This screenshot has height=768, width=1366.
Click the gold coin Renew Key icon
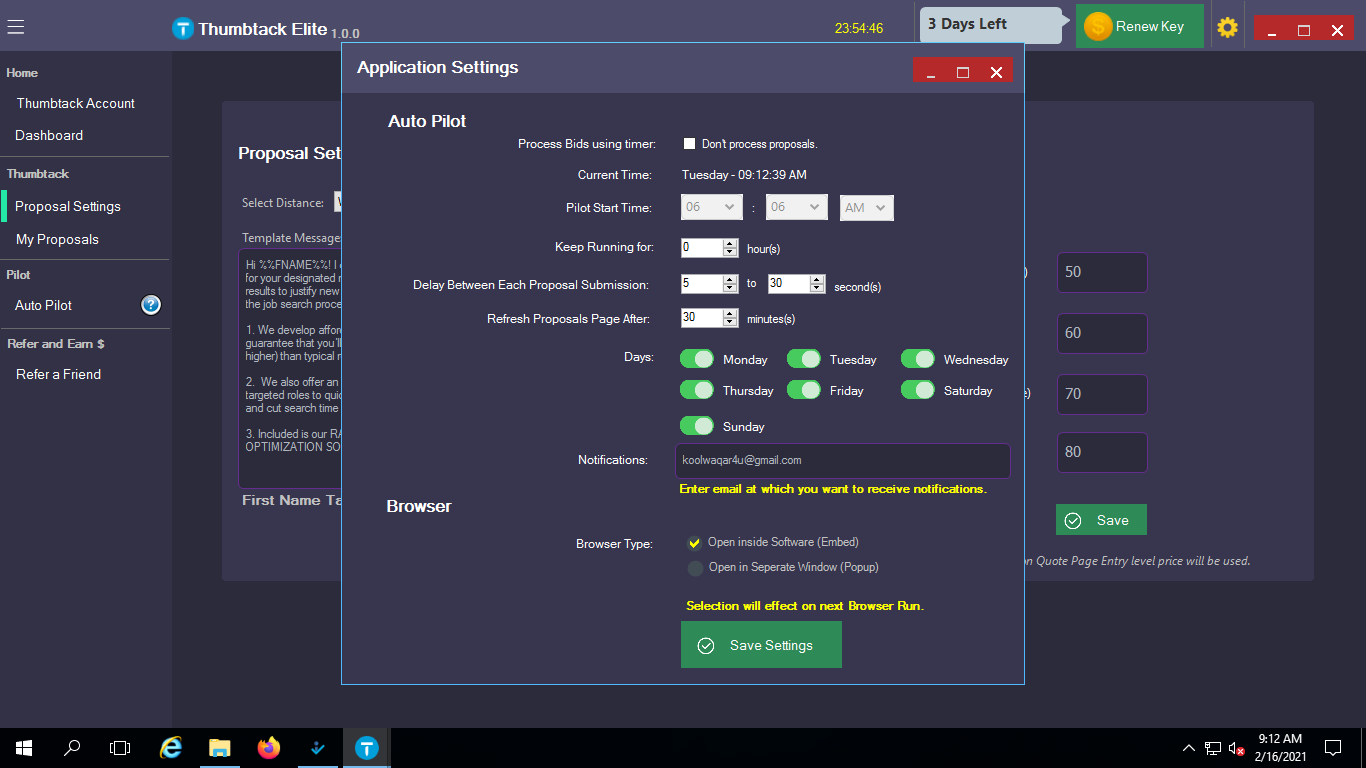pyautogui.click(x=1098, y=27)
